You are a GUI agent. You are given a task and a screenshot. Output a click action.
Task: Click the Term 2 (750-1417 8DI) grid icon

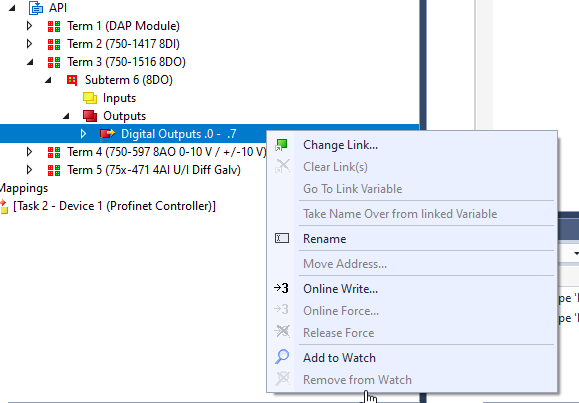(54, 44)
